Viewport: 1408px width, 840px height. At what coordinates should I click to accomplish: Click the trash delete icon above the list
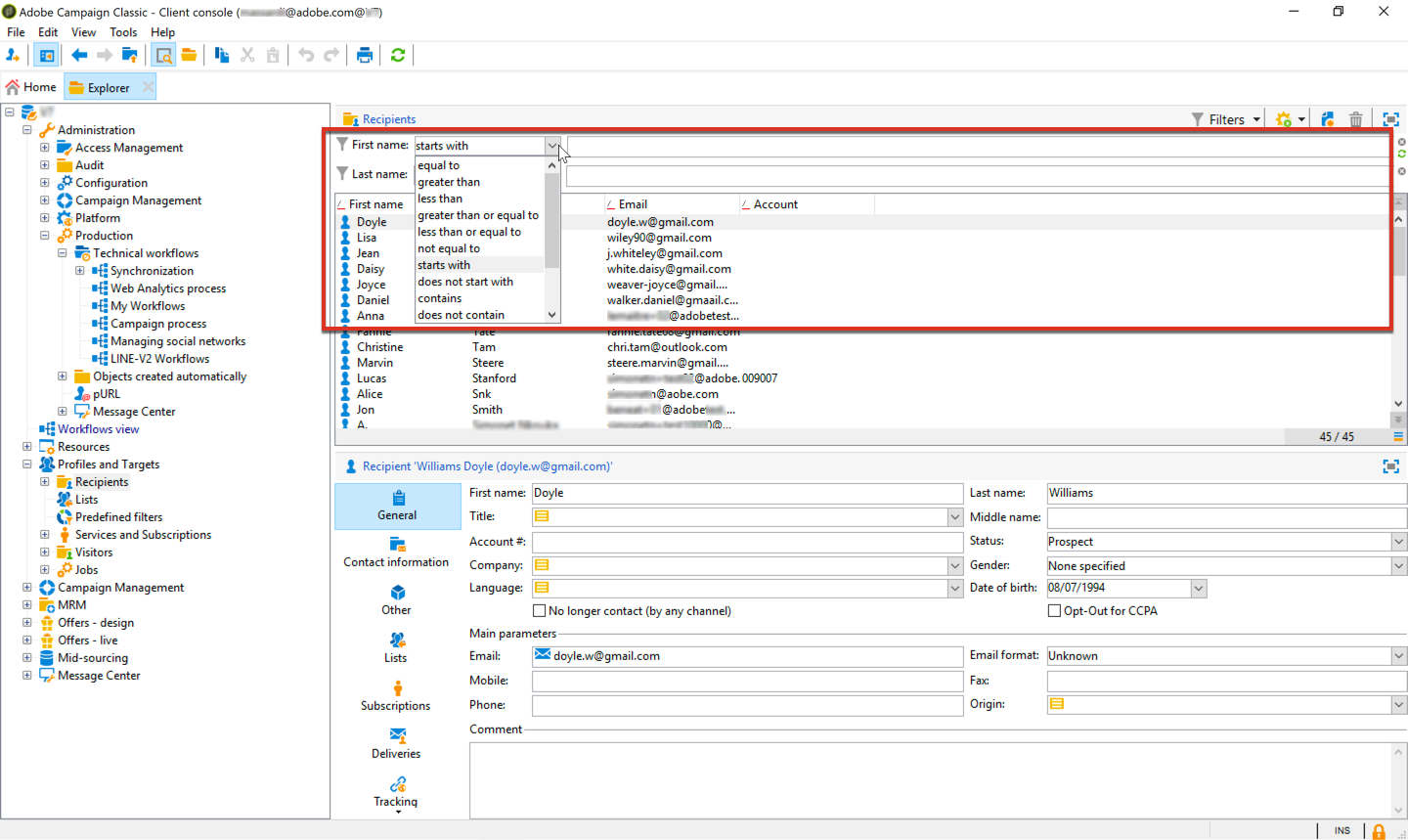tap(1356, 119)
